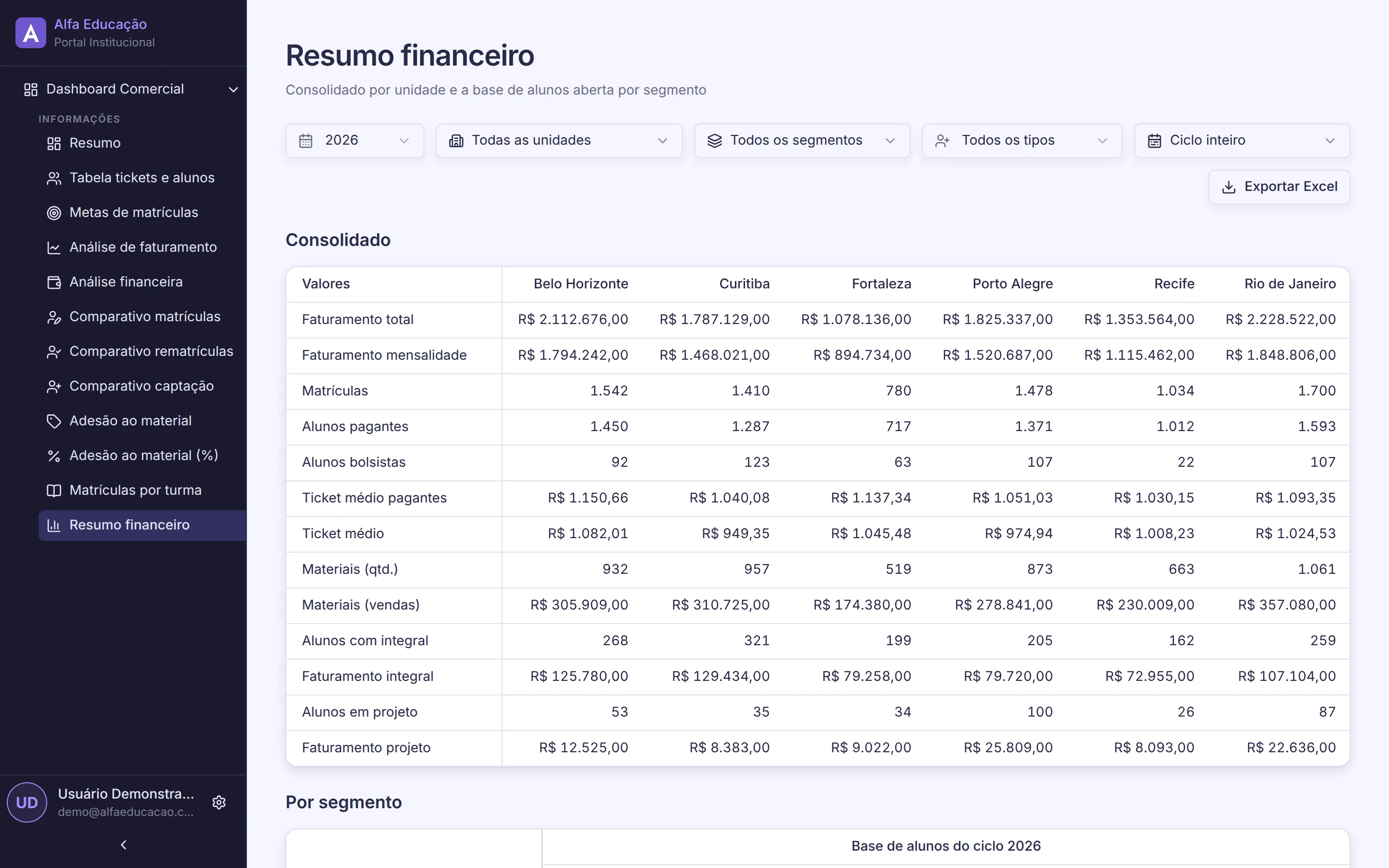
Task: Click the Resumo grid icon in sidebar
Action: (x=54, y=143)
